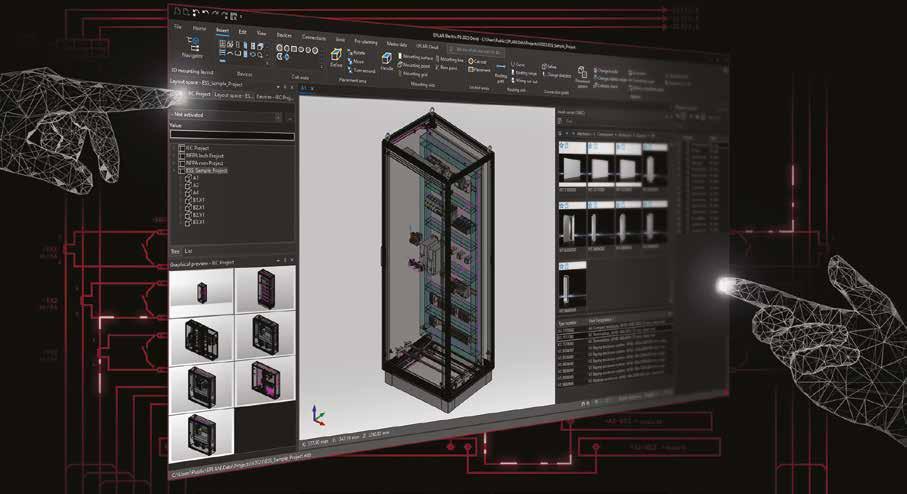Viewport: 907px width, 494px height.
Task: Click the Turn around command
Action: pyautogui.click(x=361, y=70)
